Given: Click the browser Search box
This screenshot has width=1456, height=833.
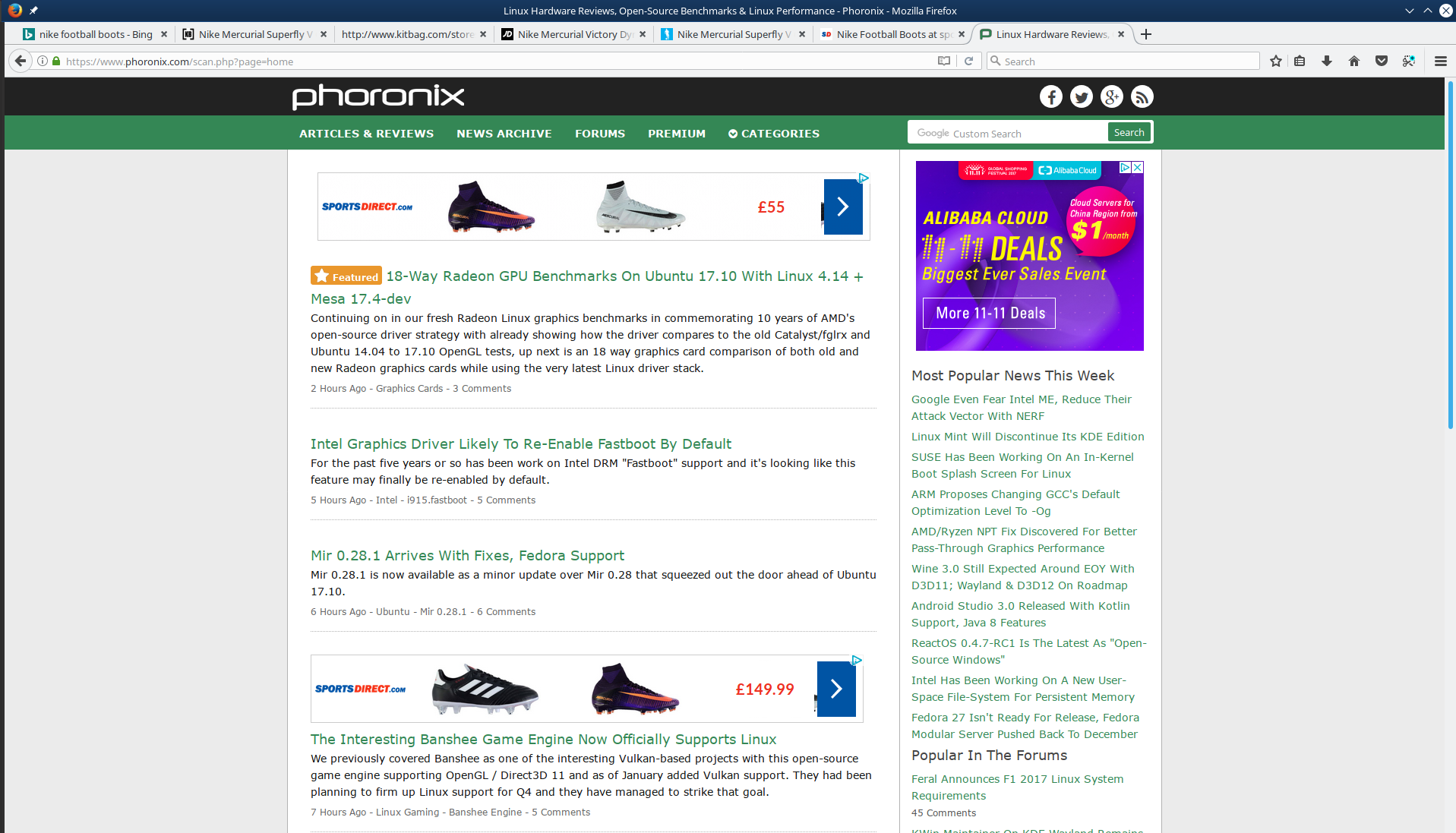Looking at the screenshot, I should pos(1123,62).
